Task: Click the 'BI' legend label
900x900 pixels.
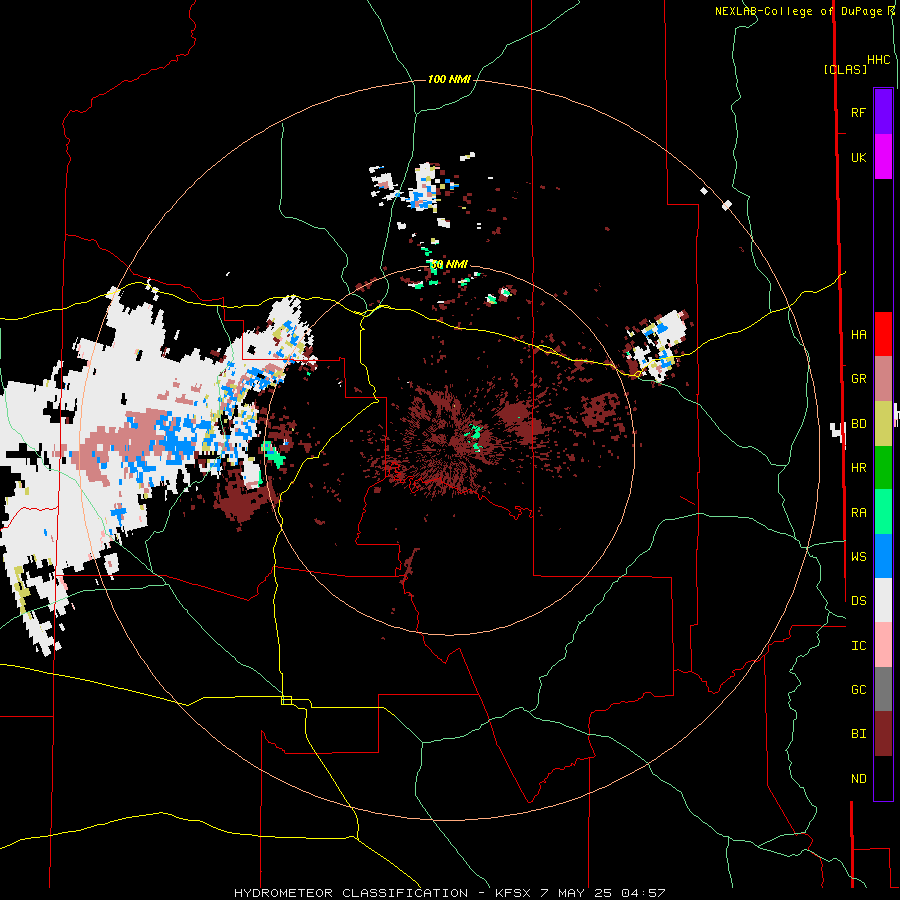Action: (x=858, y=734)
